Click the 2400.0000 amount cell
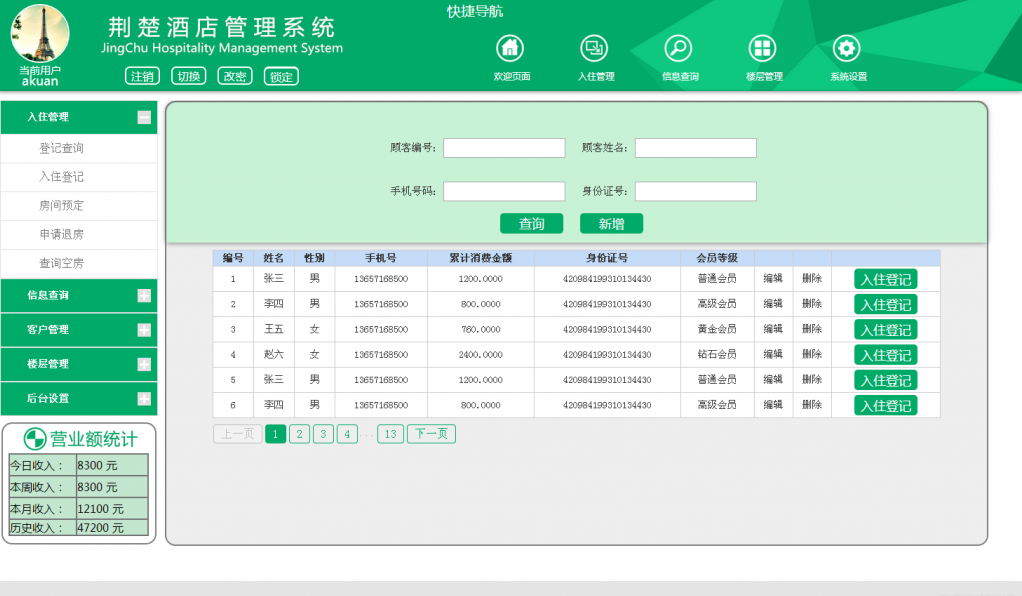The width and height of the screenshot is (1022, 596). pyautogui.click(x=481, y=355)
